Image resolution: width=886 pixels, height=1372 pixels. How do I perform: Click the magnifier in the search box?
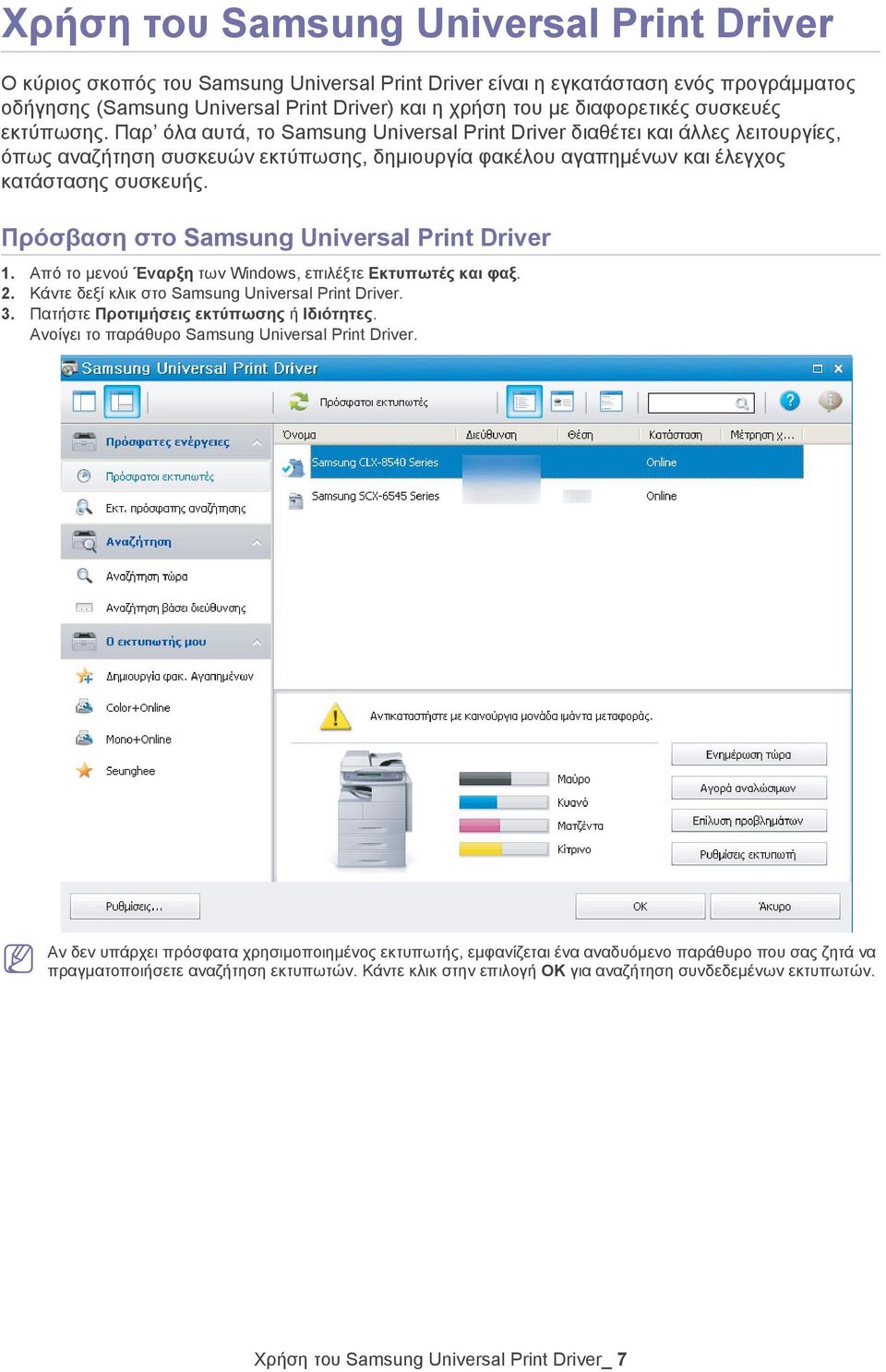[x=742, y=403]
